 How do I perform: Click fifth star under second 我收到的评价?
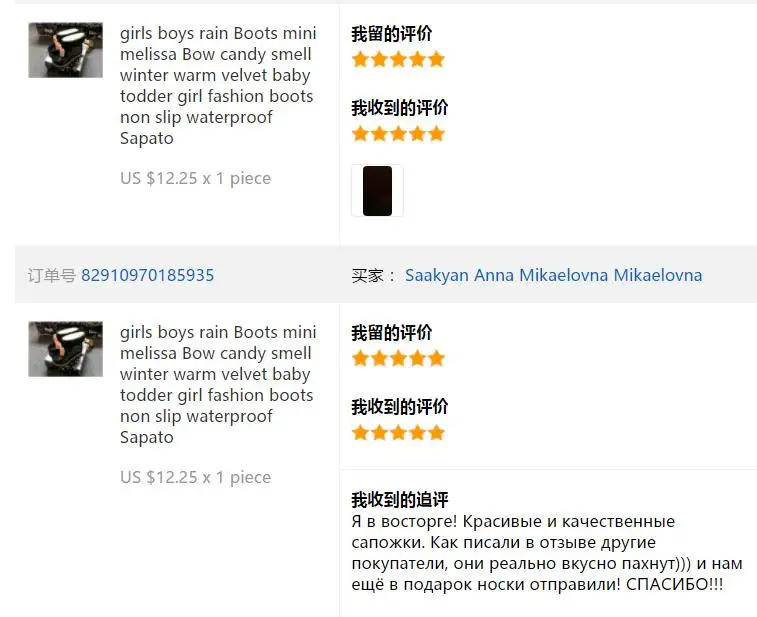[x=436, y=433]
